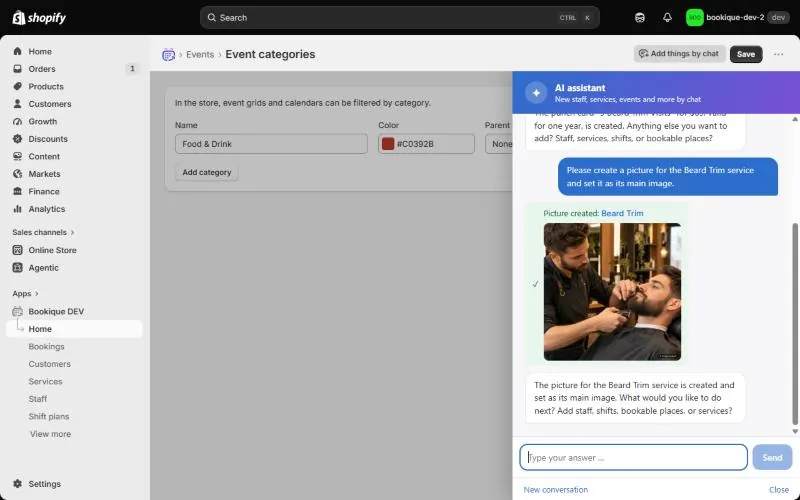Open store menu bookique-dev-2
The width and height of the screenshot is (800, 500).
click(x=737, y=17)
